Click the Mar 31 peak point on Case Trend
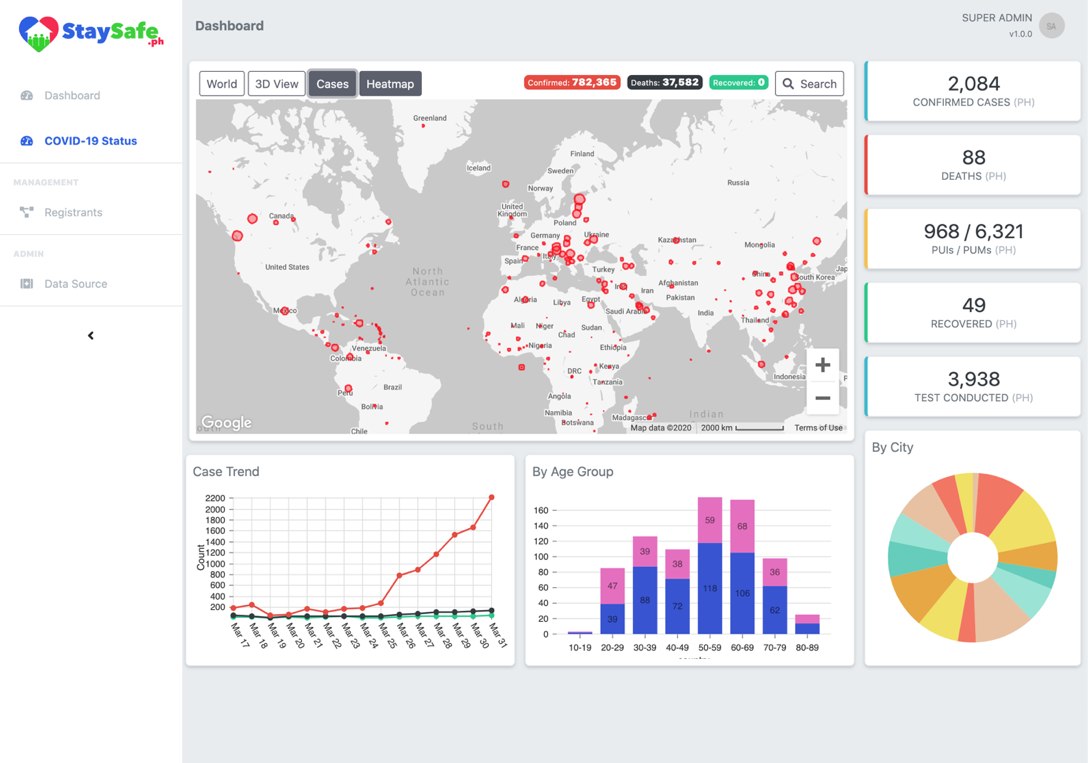Image resolution: width=1088 pixels, height=763 pixels. click(492, 497)
